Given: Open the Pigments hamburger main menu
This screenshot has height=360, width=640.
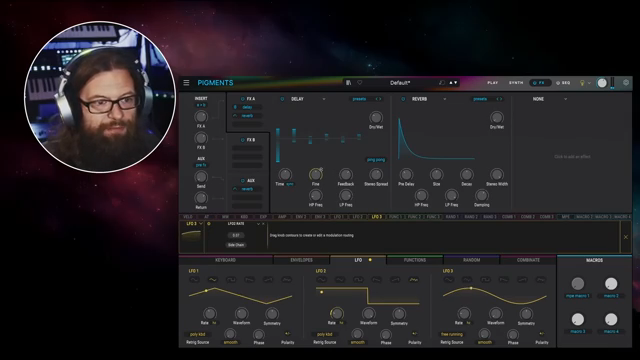Looking at the screenshot, I should click(x=186, y=83).
